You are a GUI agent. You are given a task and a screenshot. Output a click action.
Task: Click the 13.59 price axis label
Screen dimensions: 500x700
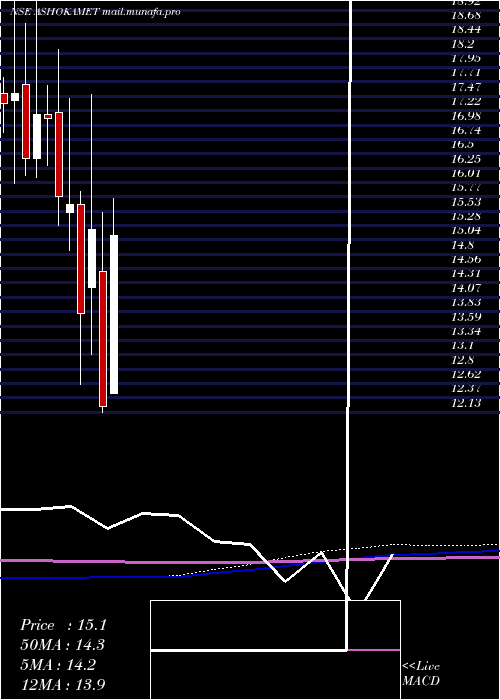[x=466, y=317]
